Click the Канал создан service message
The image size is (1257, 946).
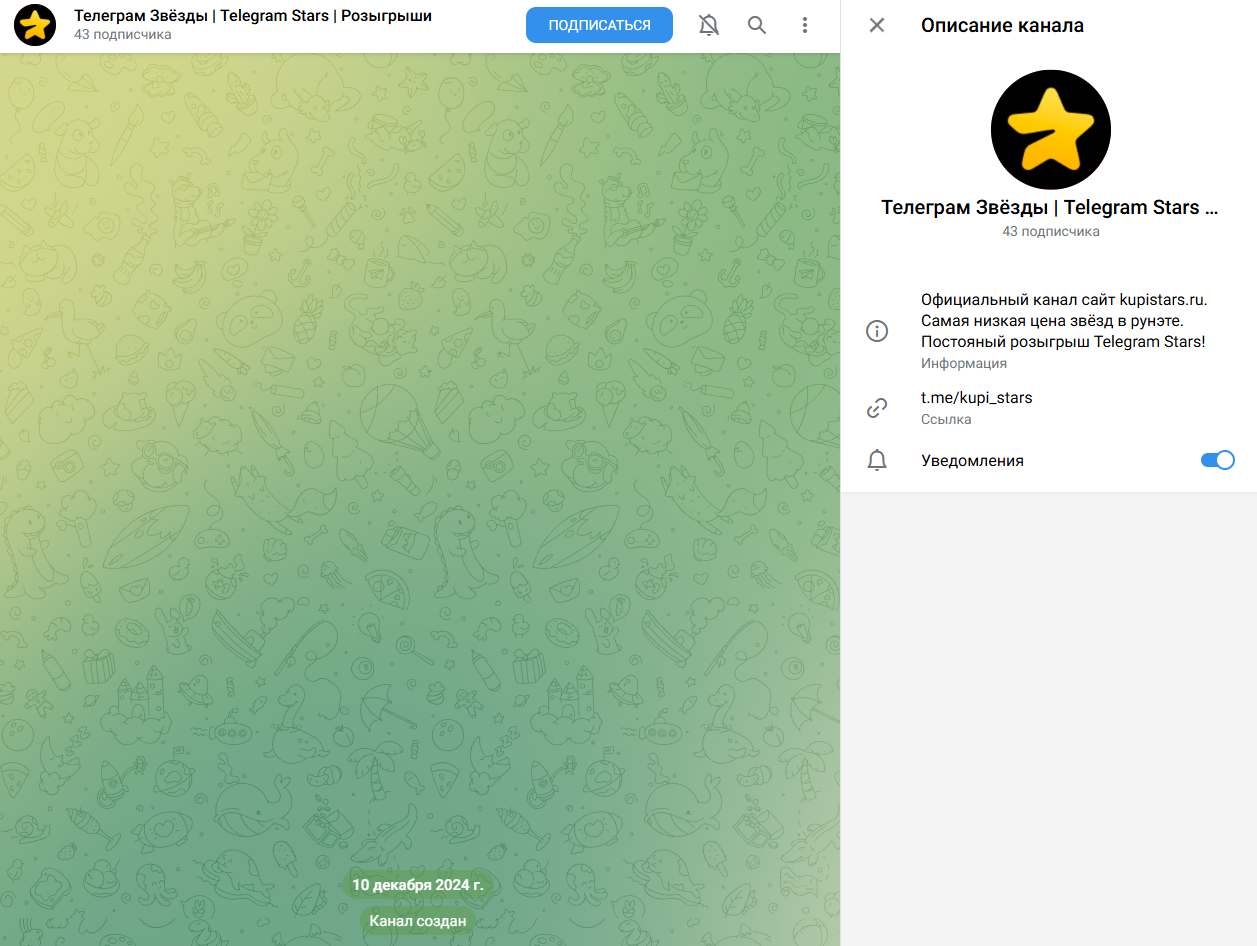coord(418,921)
